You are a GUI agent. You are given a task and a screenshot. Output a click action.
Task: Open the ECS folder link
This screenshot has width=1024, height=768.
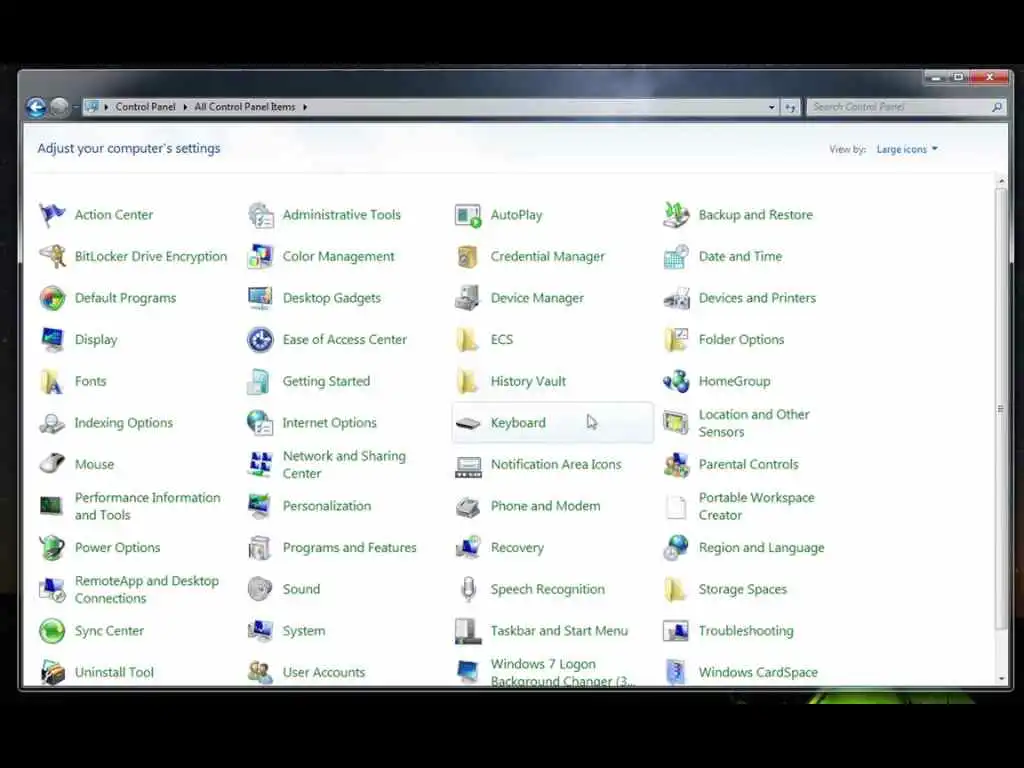[x=502, y=340]
